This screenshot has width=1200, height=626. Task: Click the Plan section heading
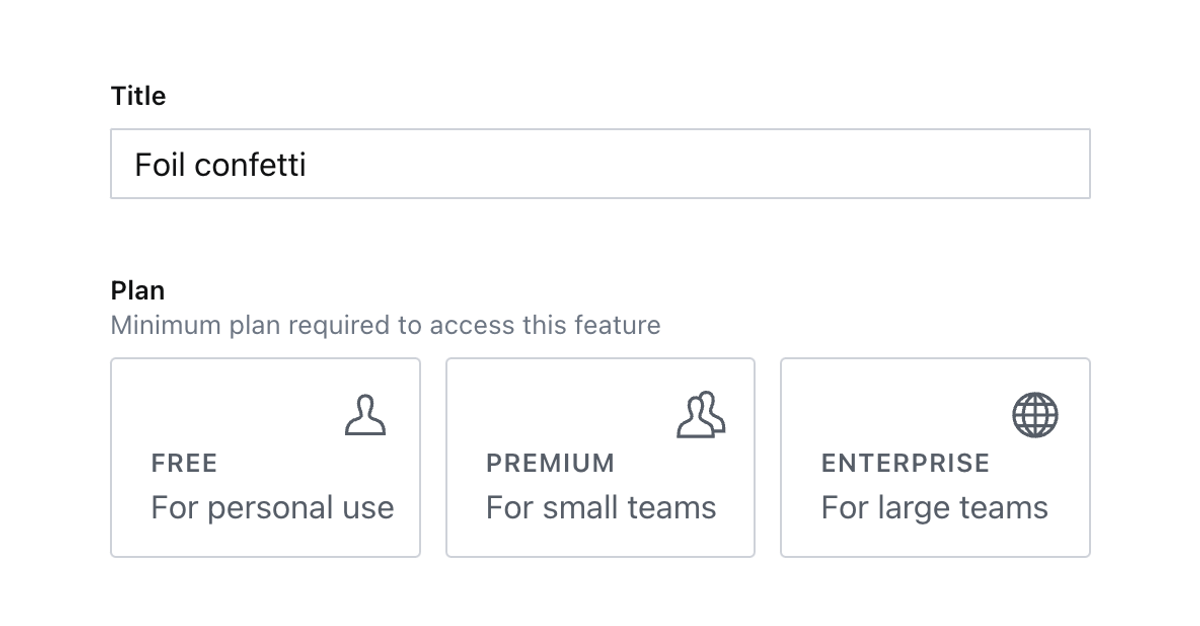(137, 290)
